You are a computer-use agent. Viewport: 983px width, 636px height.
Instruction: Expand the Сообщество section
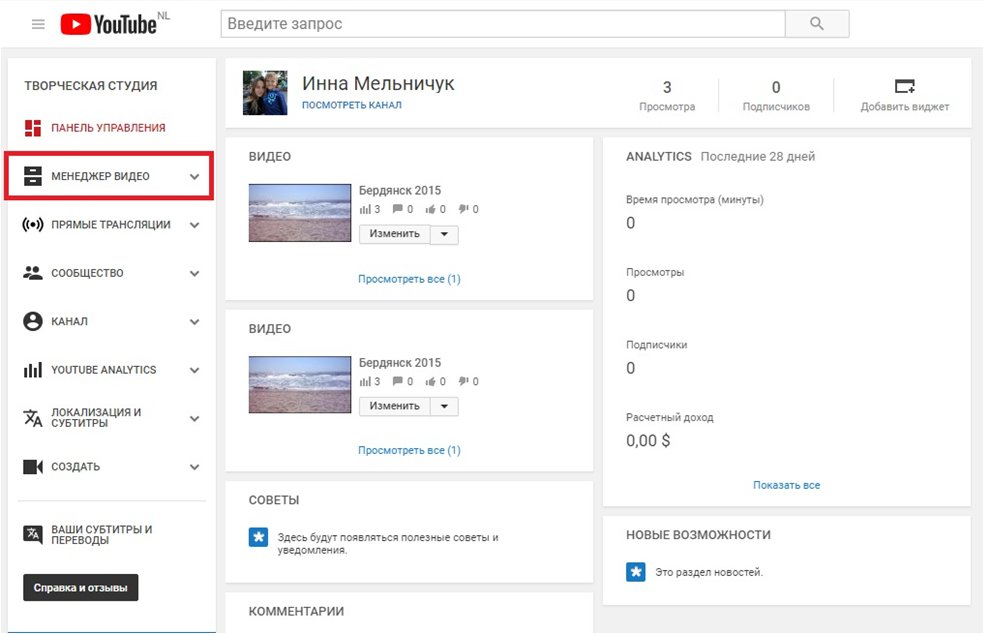pyautogui.click(x=195, y=273)
